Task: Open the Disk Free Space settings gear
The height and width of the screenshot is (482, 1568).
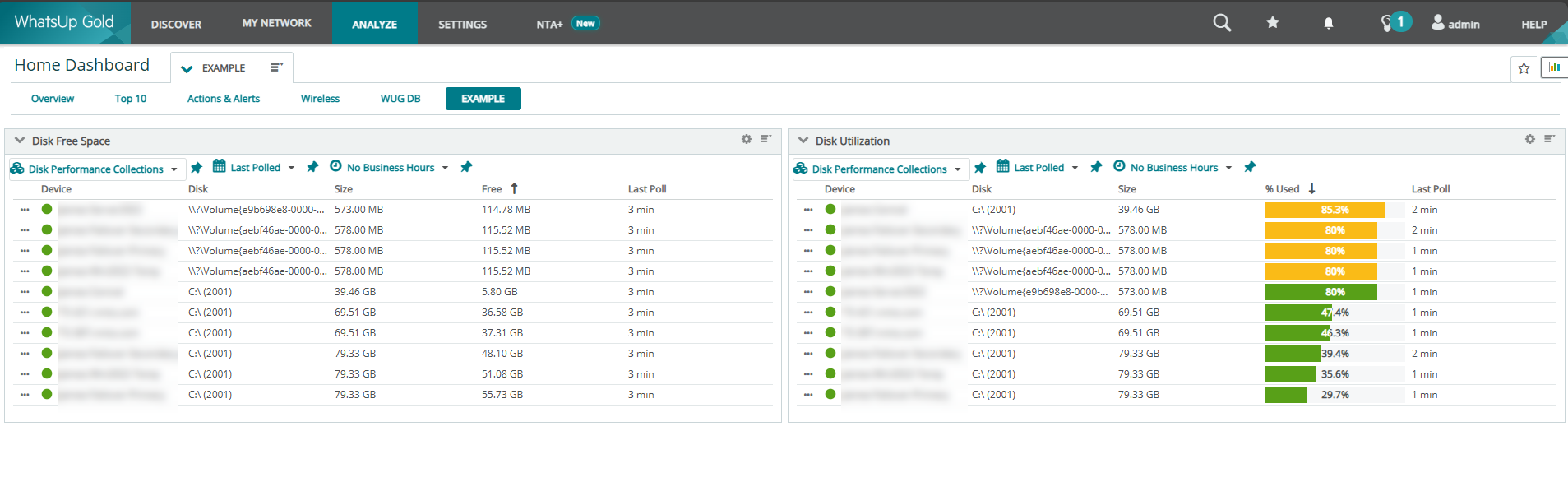Action: coord(747,139)
